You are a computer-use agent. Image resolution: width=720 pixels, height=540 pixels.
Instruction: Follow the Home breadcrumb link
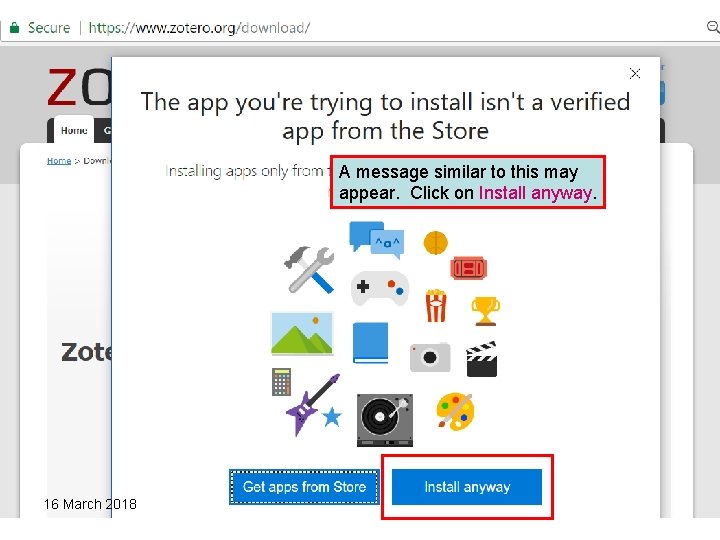pyautogui.click(x=59, y=161)
